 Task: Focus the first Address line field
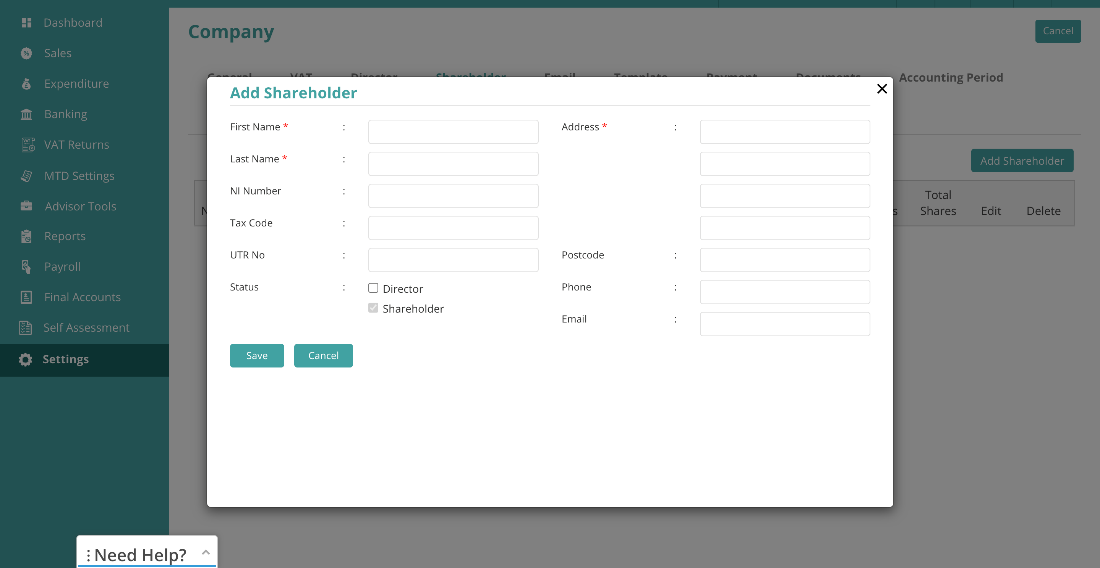click(x=785, y=132)
